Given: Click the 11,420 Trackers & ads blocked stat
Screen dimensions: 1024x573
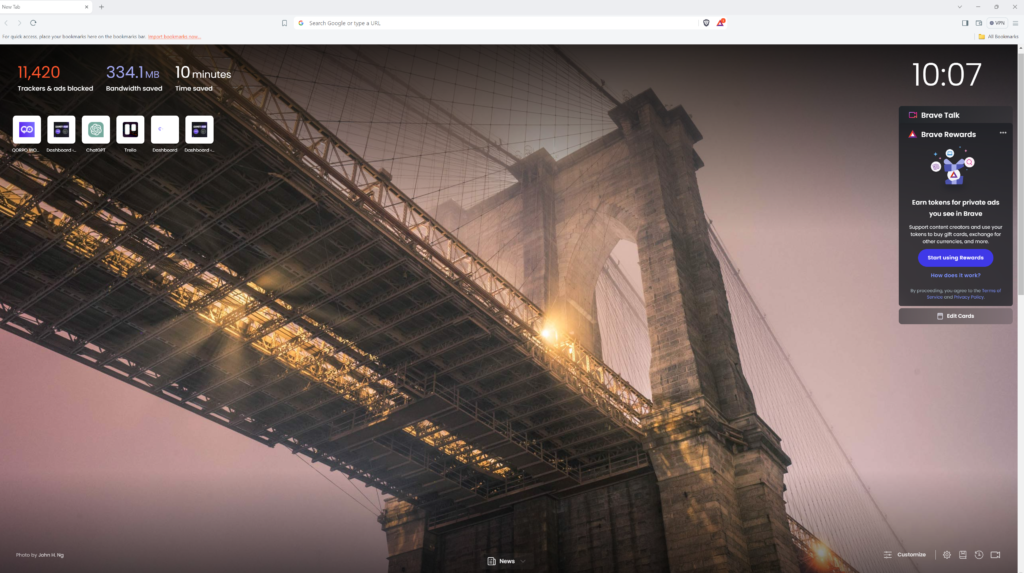Looking at the screenshot, I should (55, 78).
